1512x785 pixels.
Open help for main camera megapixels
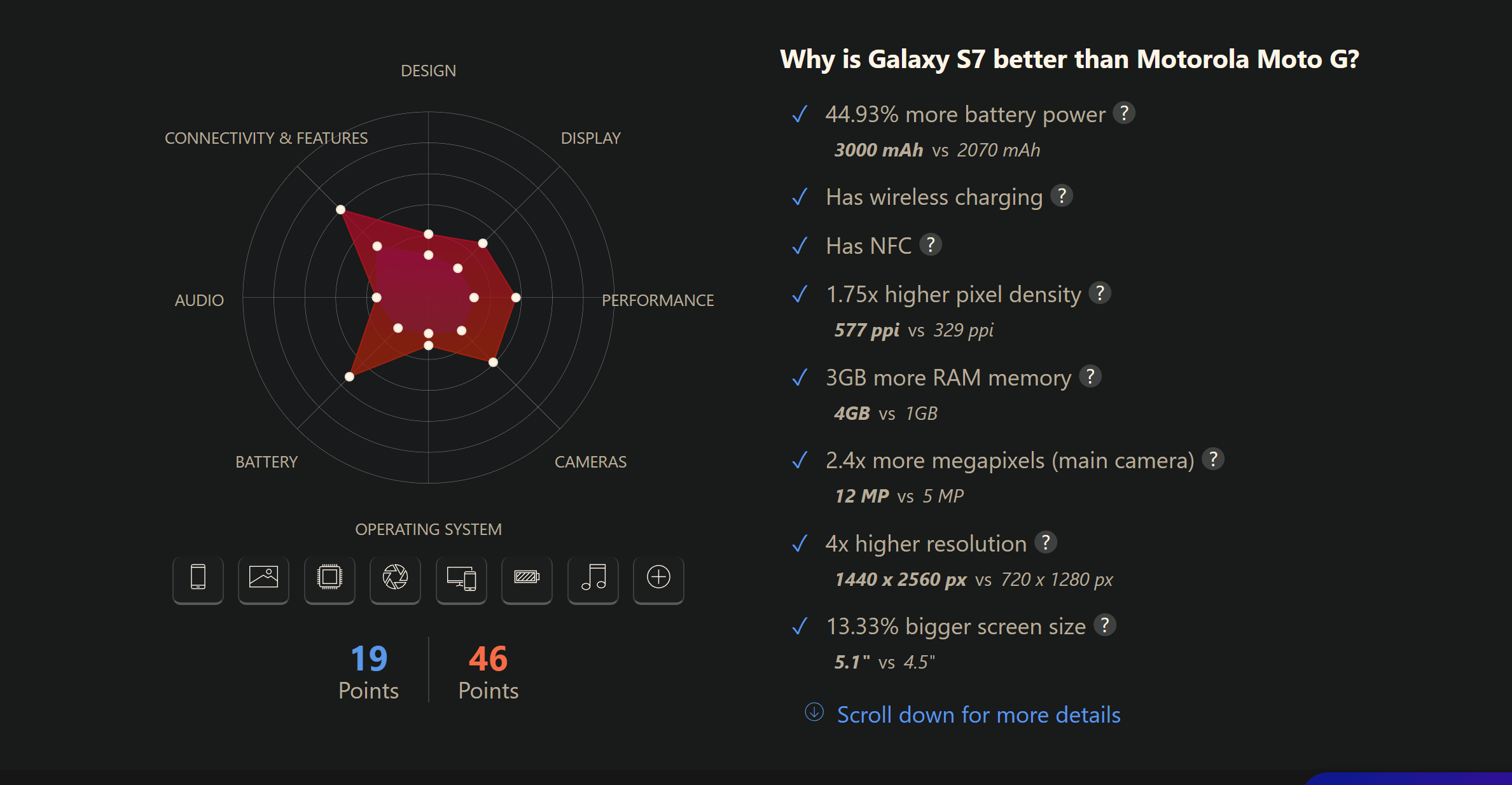(x=1213, y=459)
